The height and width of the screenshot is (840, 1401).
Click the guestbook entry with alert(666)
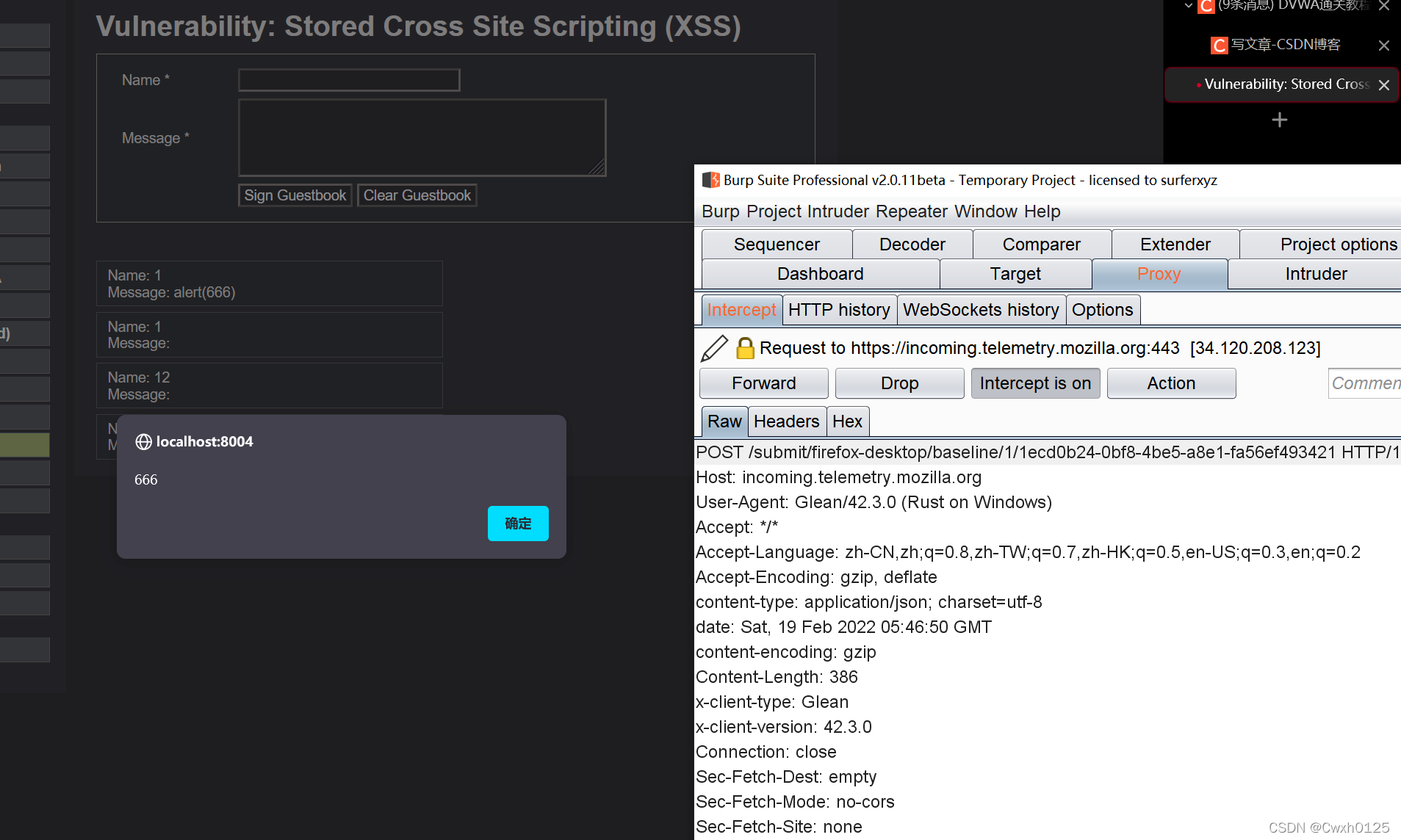(x=270, y=283)
